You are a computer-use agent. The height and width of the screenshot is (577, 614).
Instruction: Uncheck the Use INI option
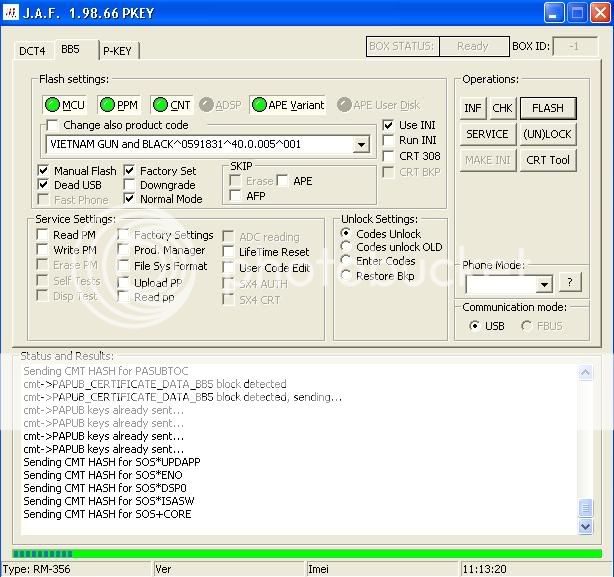[389, 125]
